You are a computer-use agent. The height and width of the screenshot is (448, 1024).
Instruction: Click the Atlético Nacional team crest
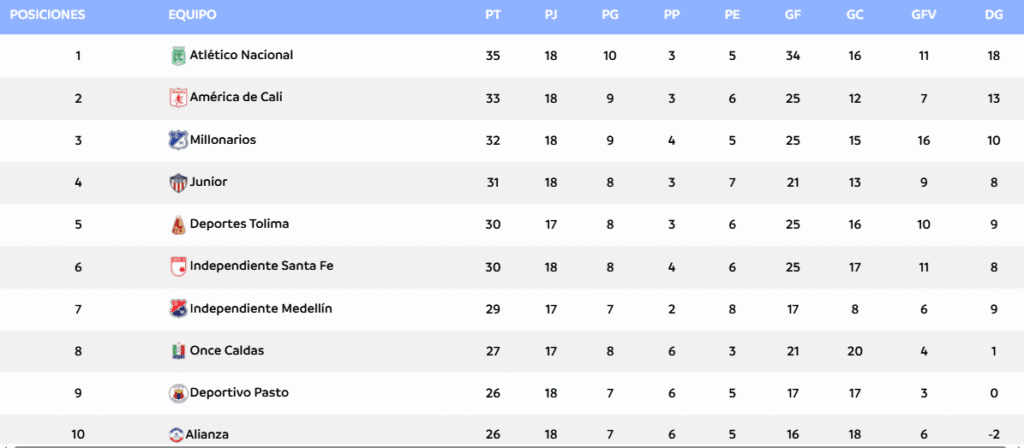[178, 56]
